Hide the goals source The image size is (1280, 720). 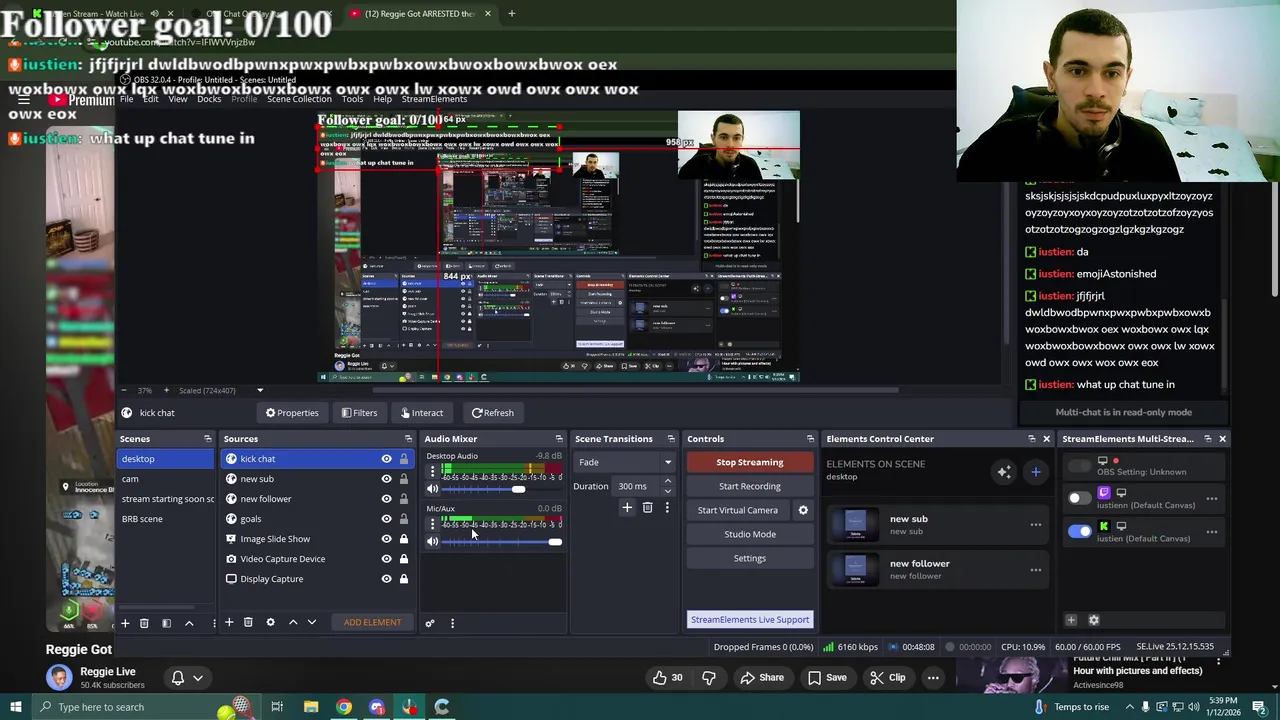(x=386, y=519)
